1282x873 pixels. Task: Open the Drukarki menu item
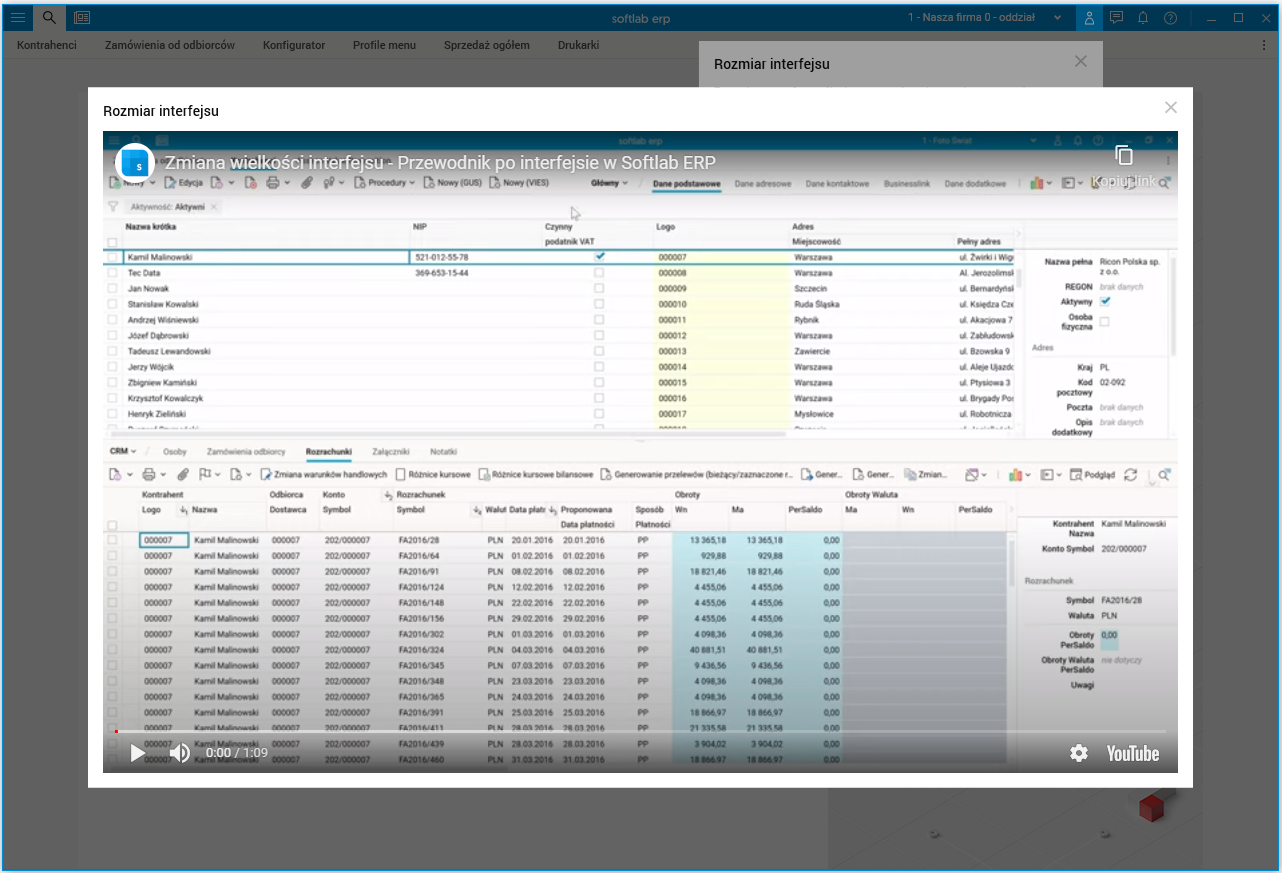[x=578, y=45]
